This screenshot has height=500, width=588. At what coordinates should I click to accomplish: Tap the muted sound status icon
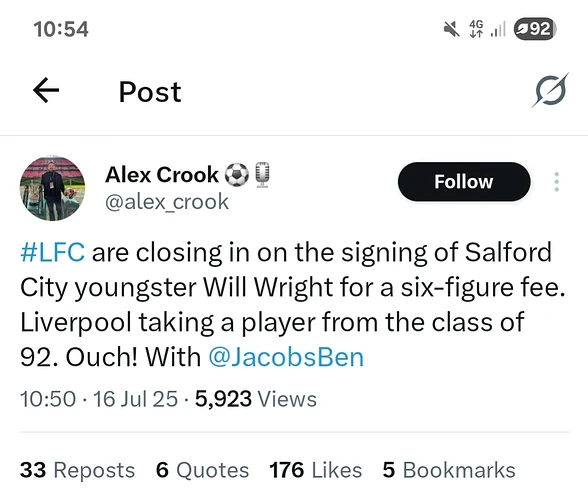coord(452,29)
